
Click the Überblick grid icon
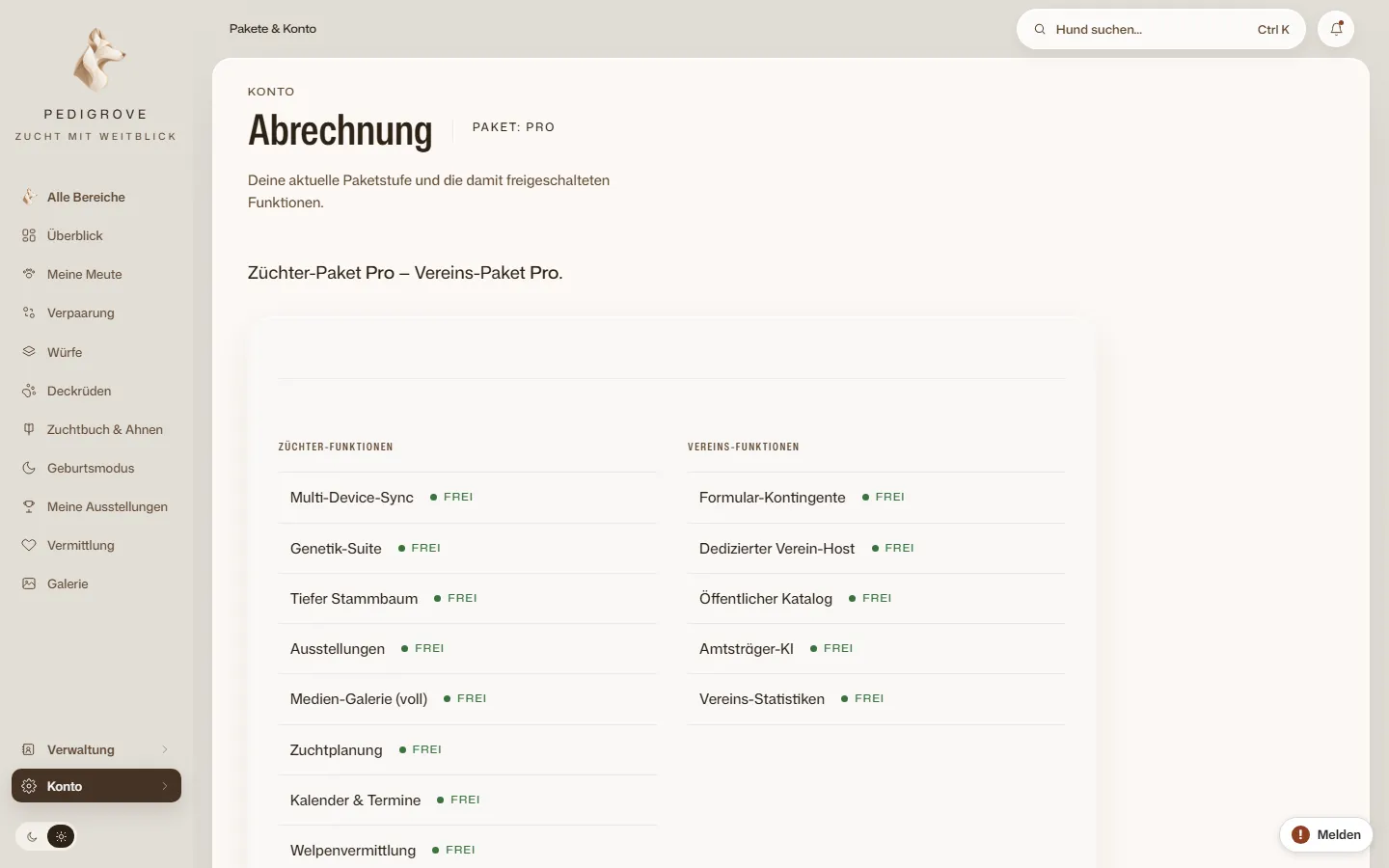[x=29, y=235]
